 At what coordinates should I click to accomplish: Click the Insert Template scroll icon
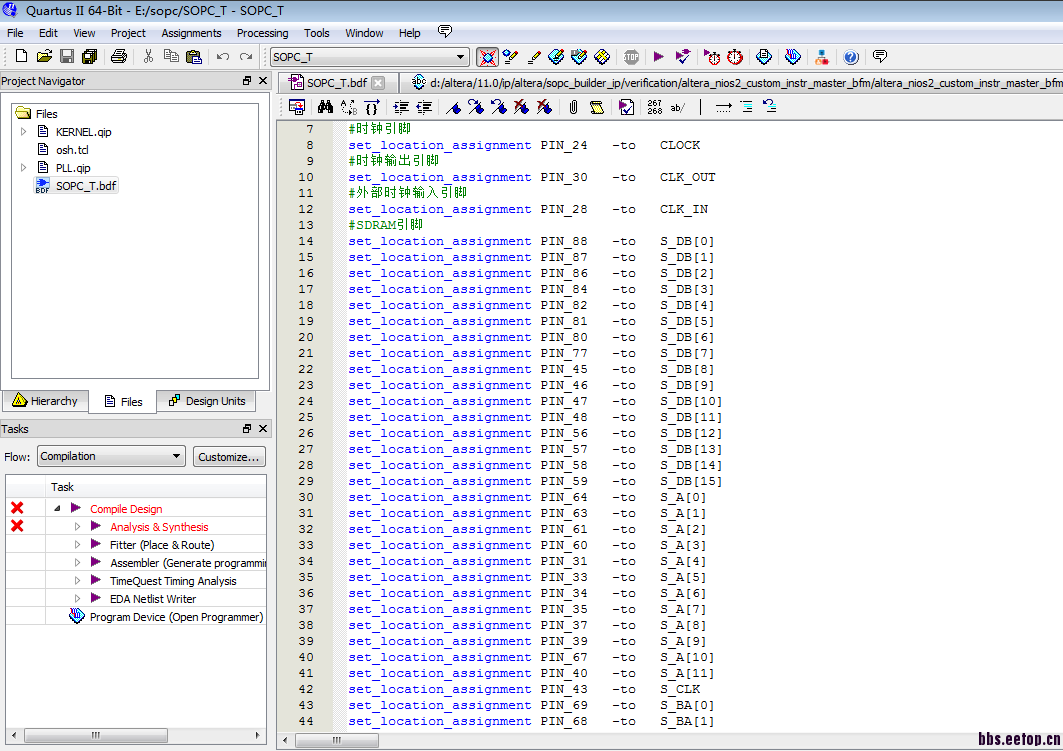pos(597,107)
